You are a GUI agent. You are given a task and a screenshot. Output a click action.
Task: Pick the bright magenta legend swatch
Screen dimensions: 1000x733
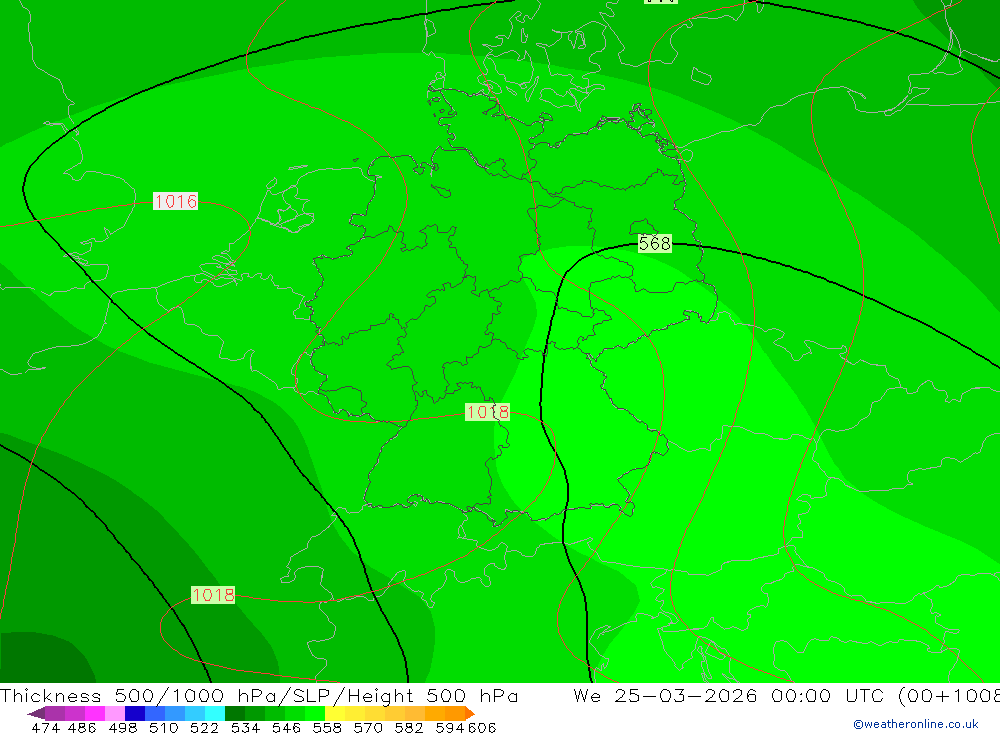tap(95, 713)
